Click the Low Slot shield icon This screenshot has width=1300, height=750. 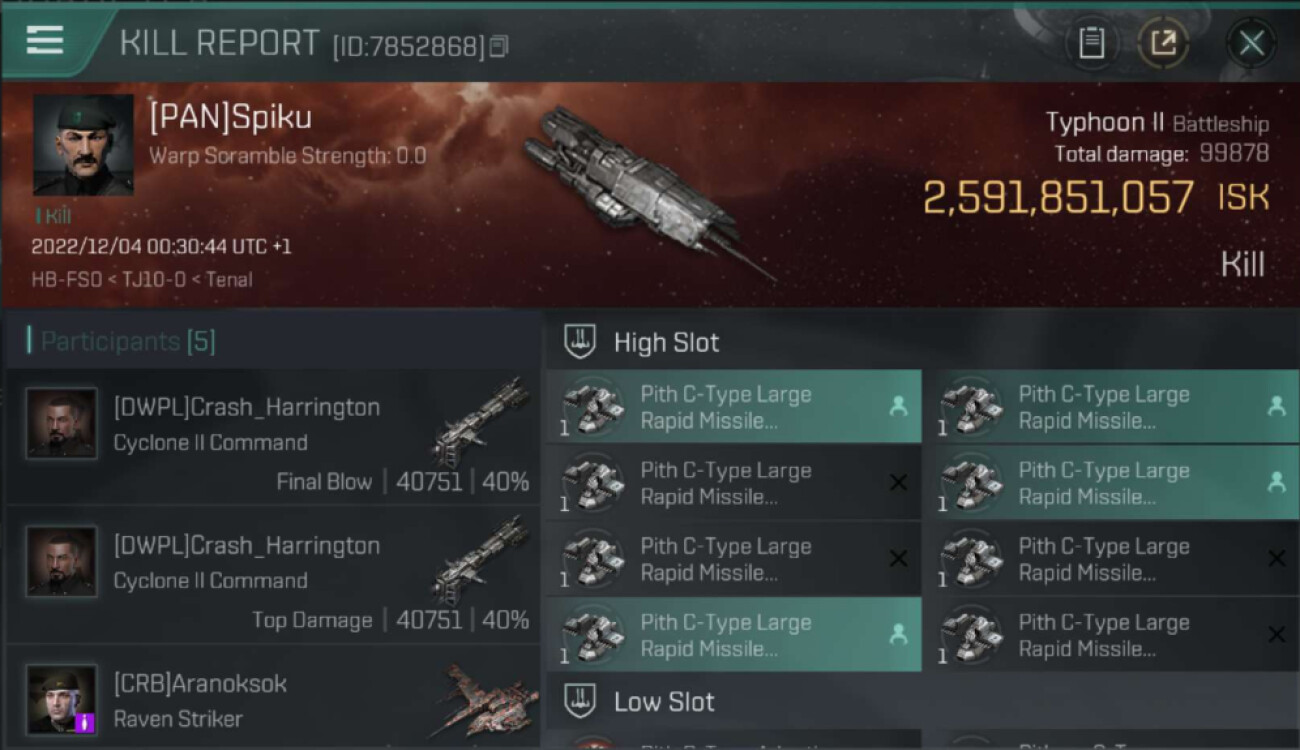point(580,702)
